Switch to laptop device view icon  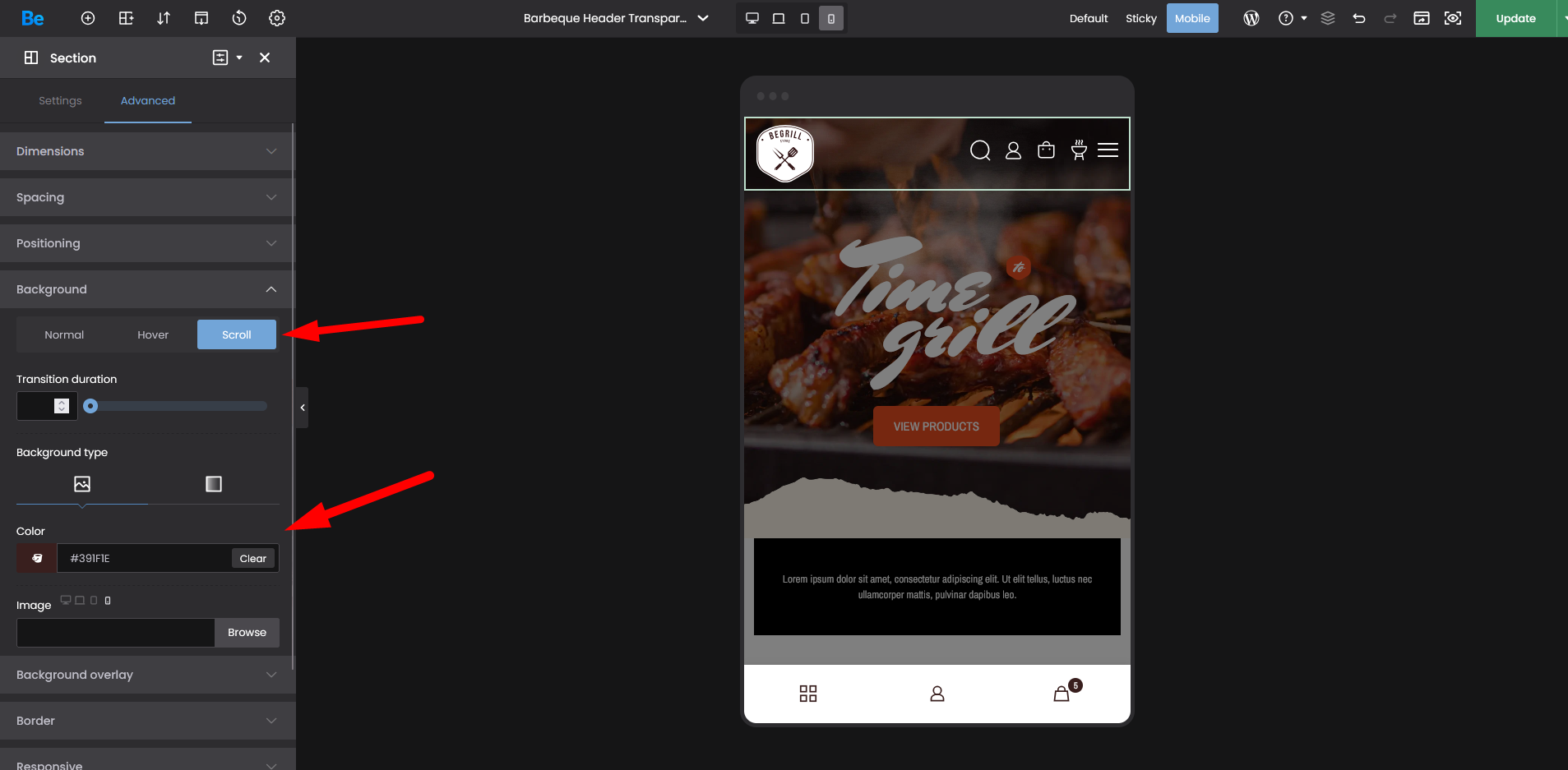[x=779, y=18]
